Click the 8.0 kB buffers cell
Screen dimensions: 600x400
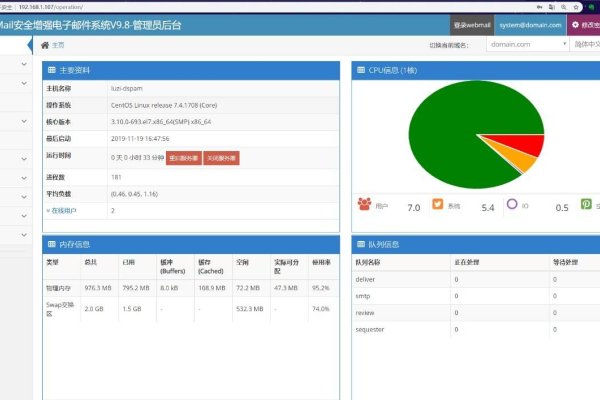point(169,288)
